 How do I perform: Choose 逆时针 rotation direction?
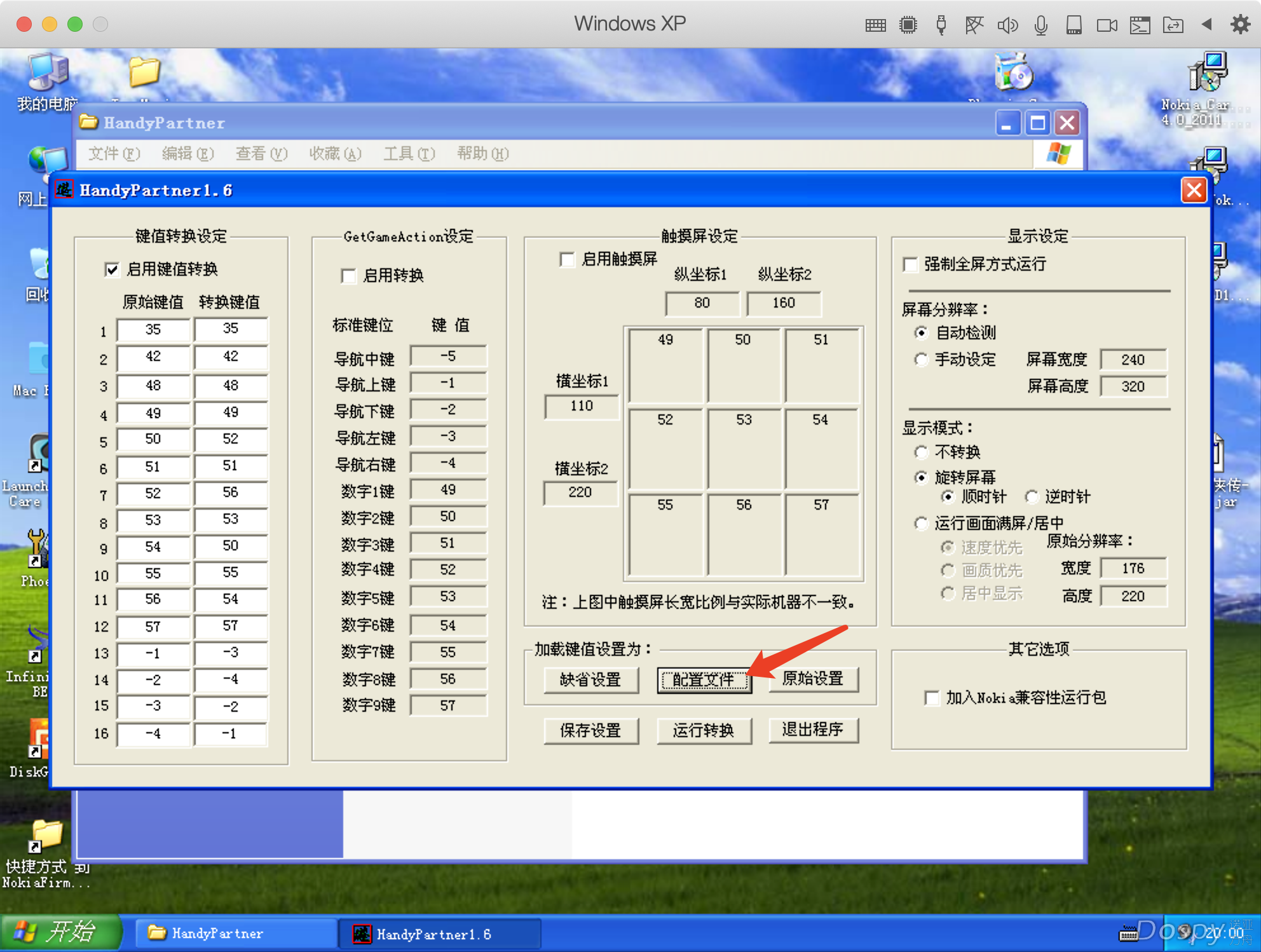(1032, 496)
